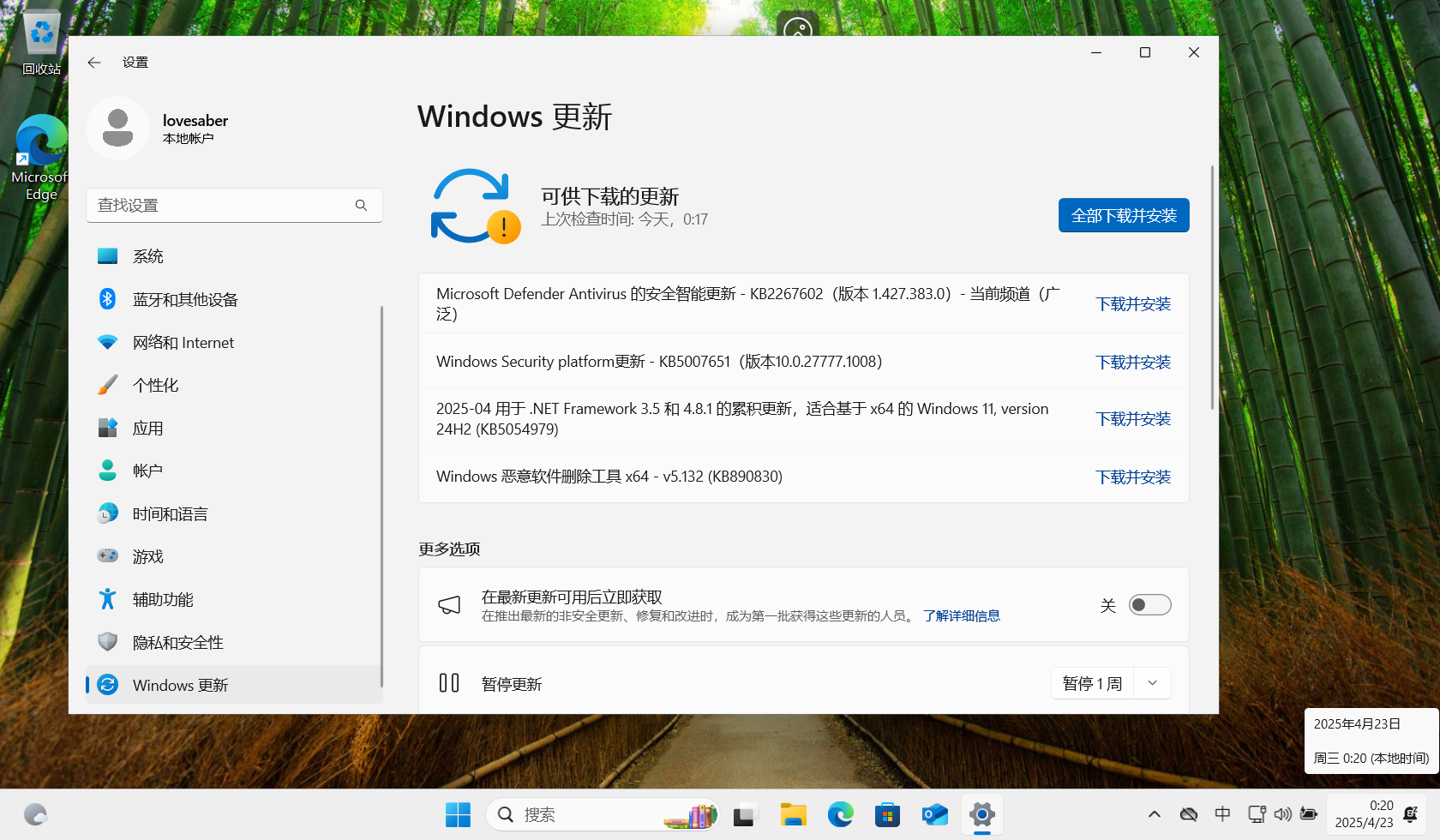Click the Settings page vertical scrollbar
The image size is (1440, 840).
(1212, 287)
